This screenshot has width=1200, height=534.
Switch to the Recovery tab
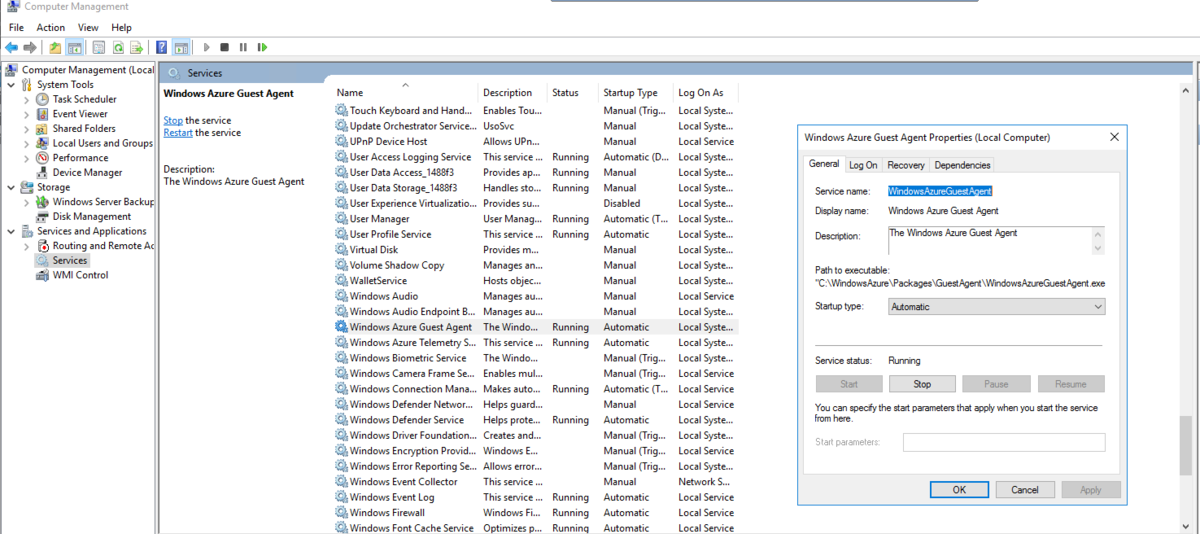coord(906,165)
